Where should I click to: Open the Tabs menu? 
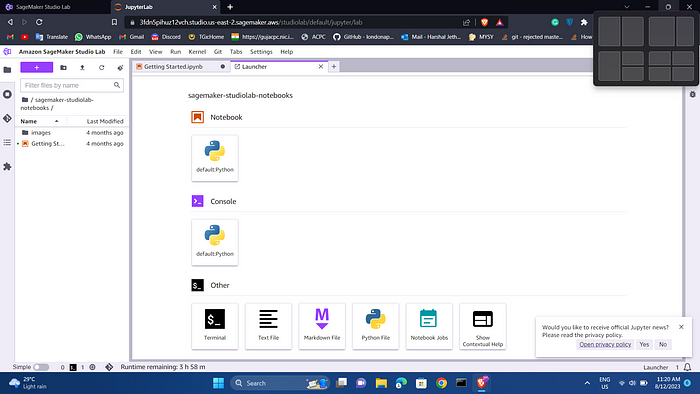click(236, 52)
